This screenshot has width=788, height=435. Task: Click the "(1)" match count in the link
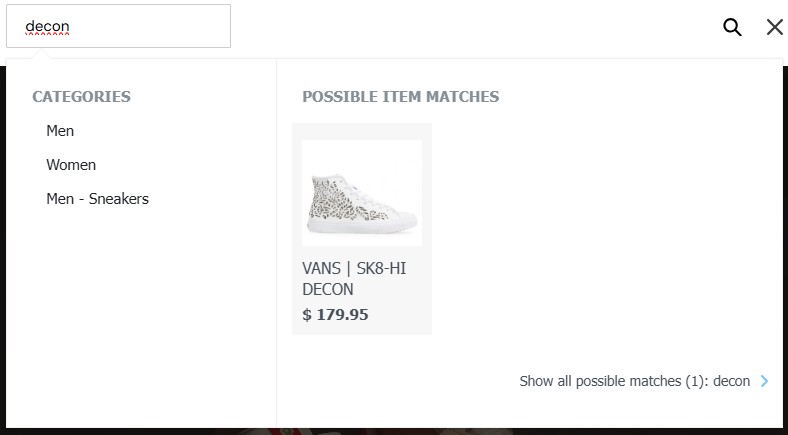[x=696, y=381]
